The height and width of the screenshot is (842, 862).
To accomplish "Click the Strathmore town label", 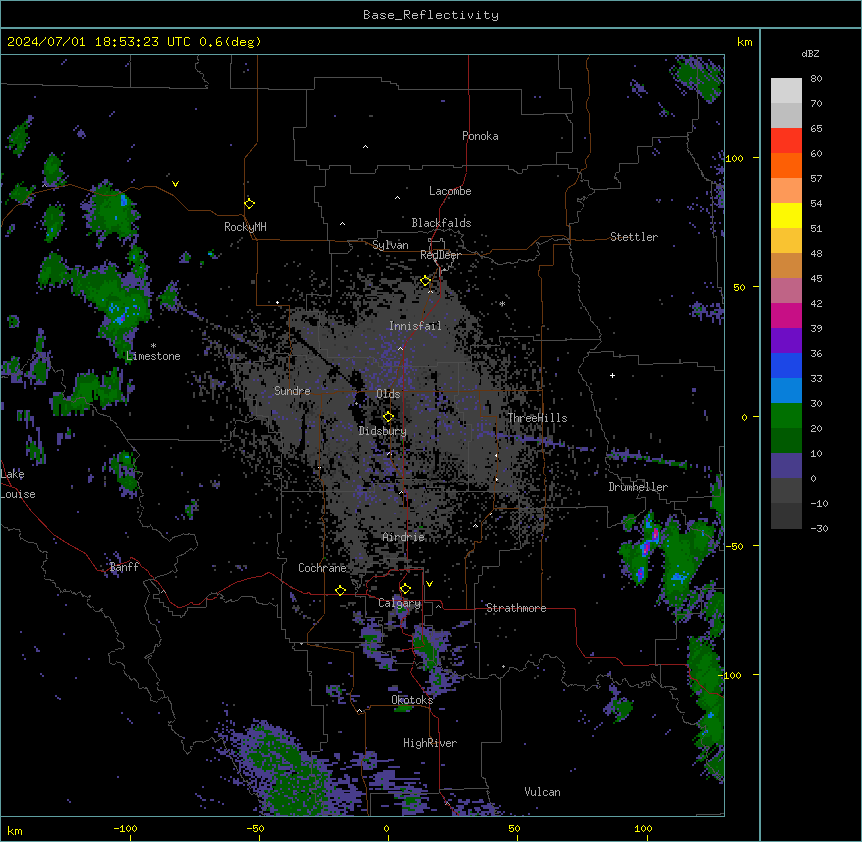I will tap(516, 608).
